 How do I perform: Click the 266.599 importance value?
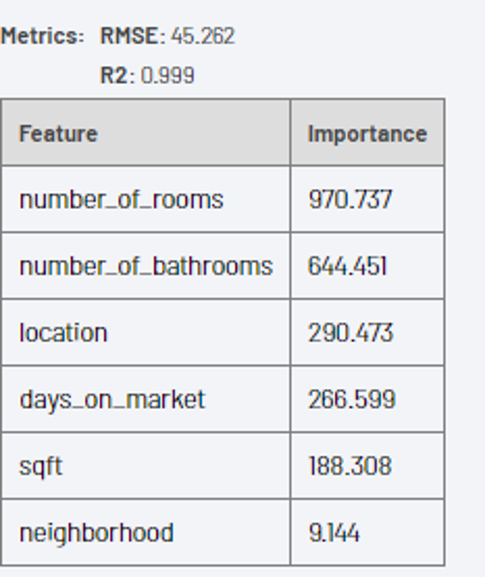coord(352,399)
